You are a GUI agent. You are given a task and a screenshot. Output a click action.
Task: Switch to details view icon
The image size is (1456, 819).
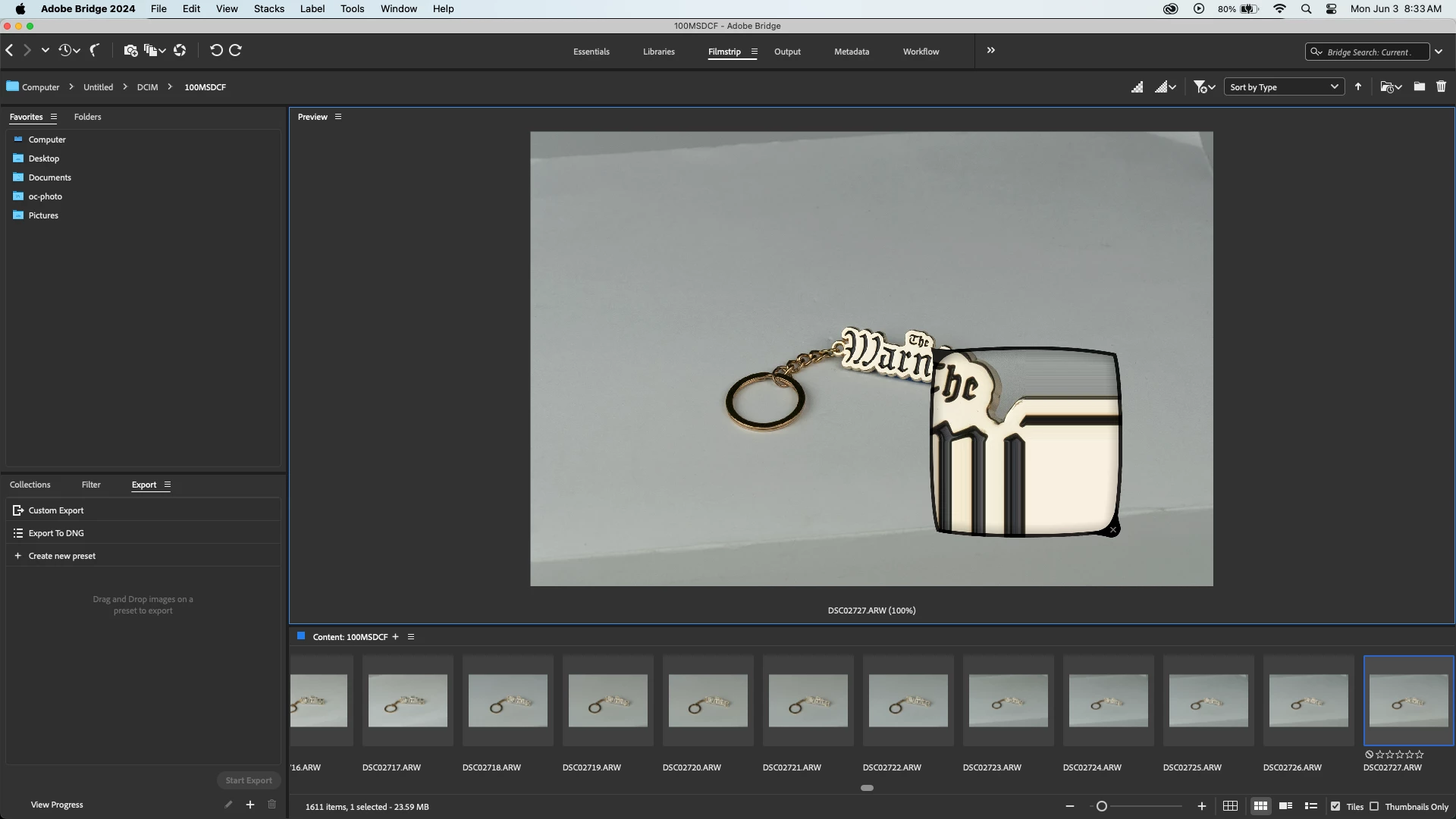pos(1285,806)
